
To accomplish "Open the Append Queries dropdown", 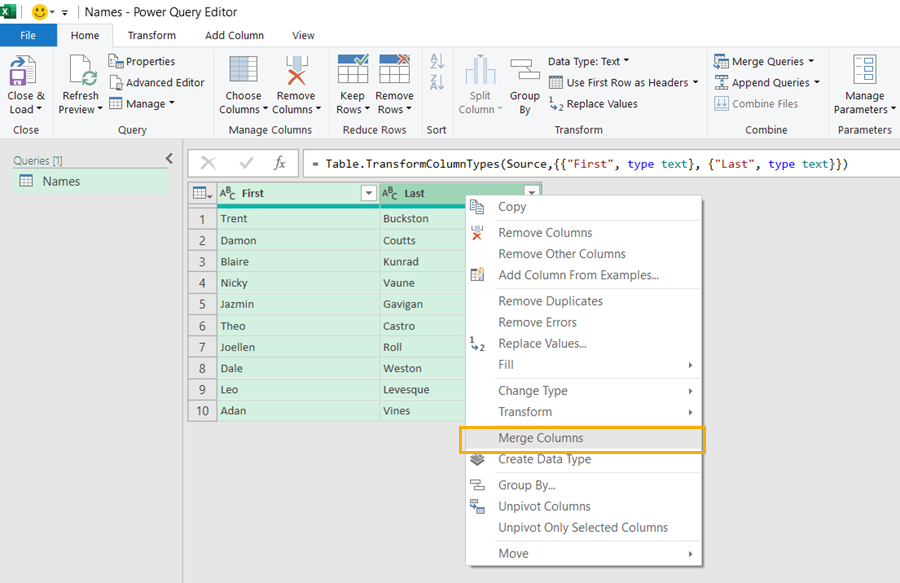I will point(817,82).
